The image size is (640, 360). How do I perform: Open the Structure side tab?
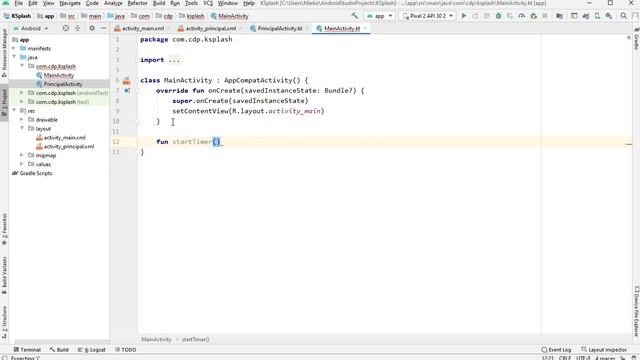[4, 322]
